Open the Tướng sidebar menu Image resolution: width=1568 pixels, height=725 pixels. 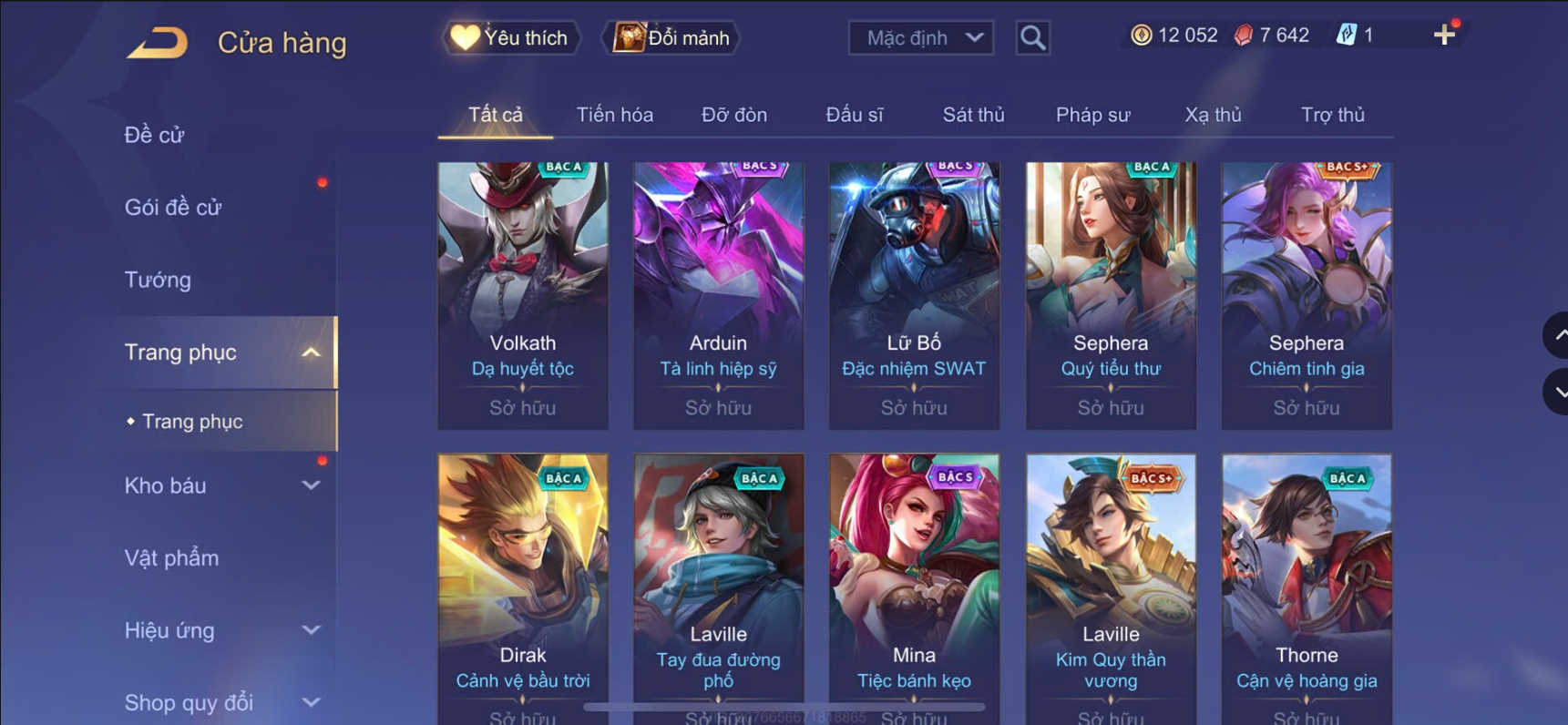pos(158,280)
